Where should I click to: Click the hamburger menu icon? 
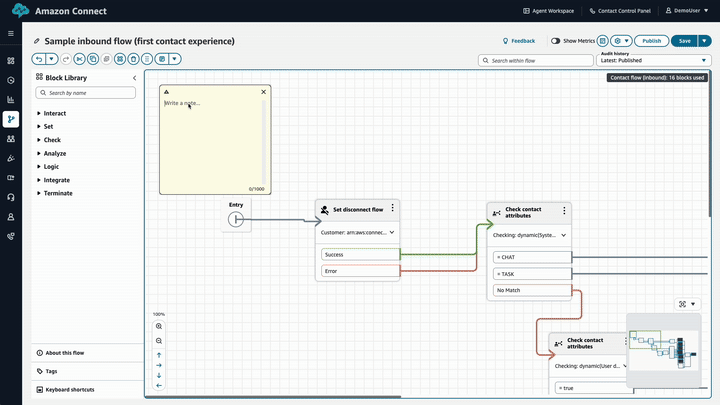pos(11,33)
